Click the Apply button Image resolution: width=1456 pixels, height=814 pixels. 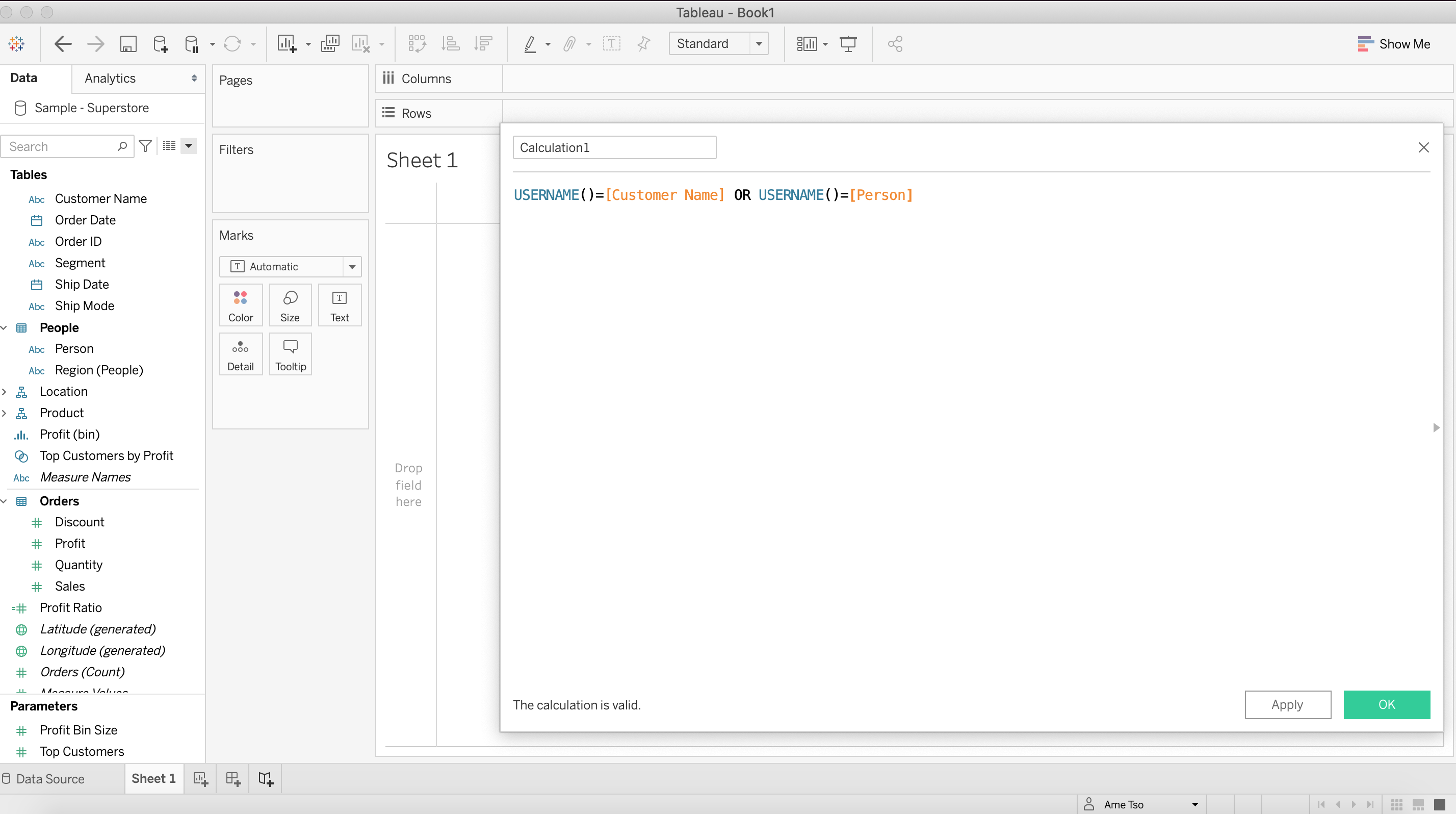(1288, 704)
